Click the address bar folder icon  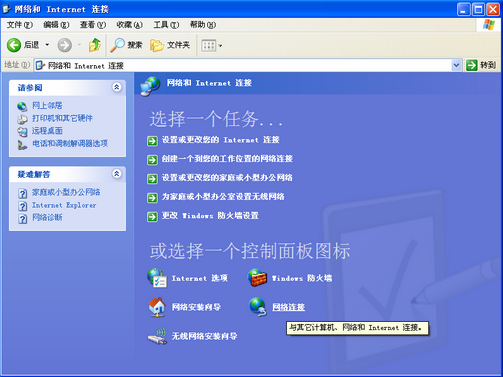40,65
